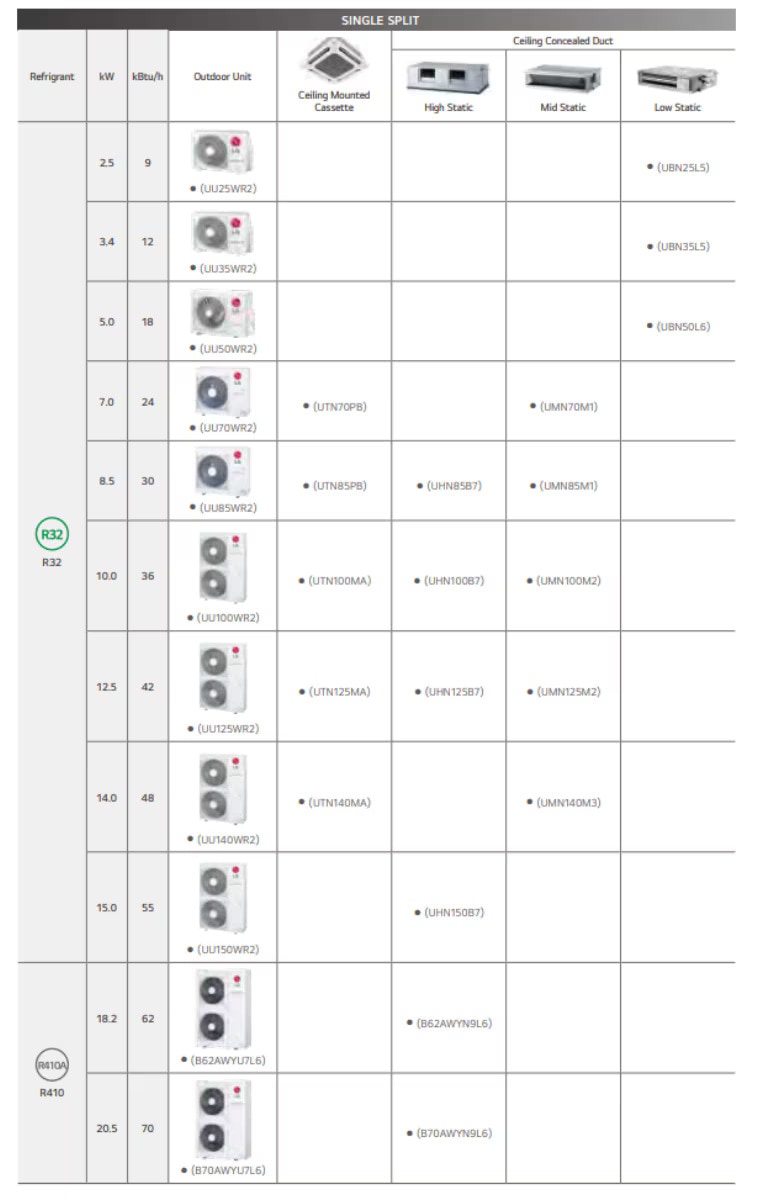Click the Low Static duct unit image
The height and width of the screenshot is (1200, 768).
point(677,77)
